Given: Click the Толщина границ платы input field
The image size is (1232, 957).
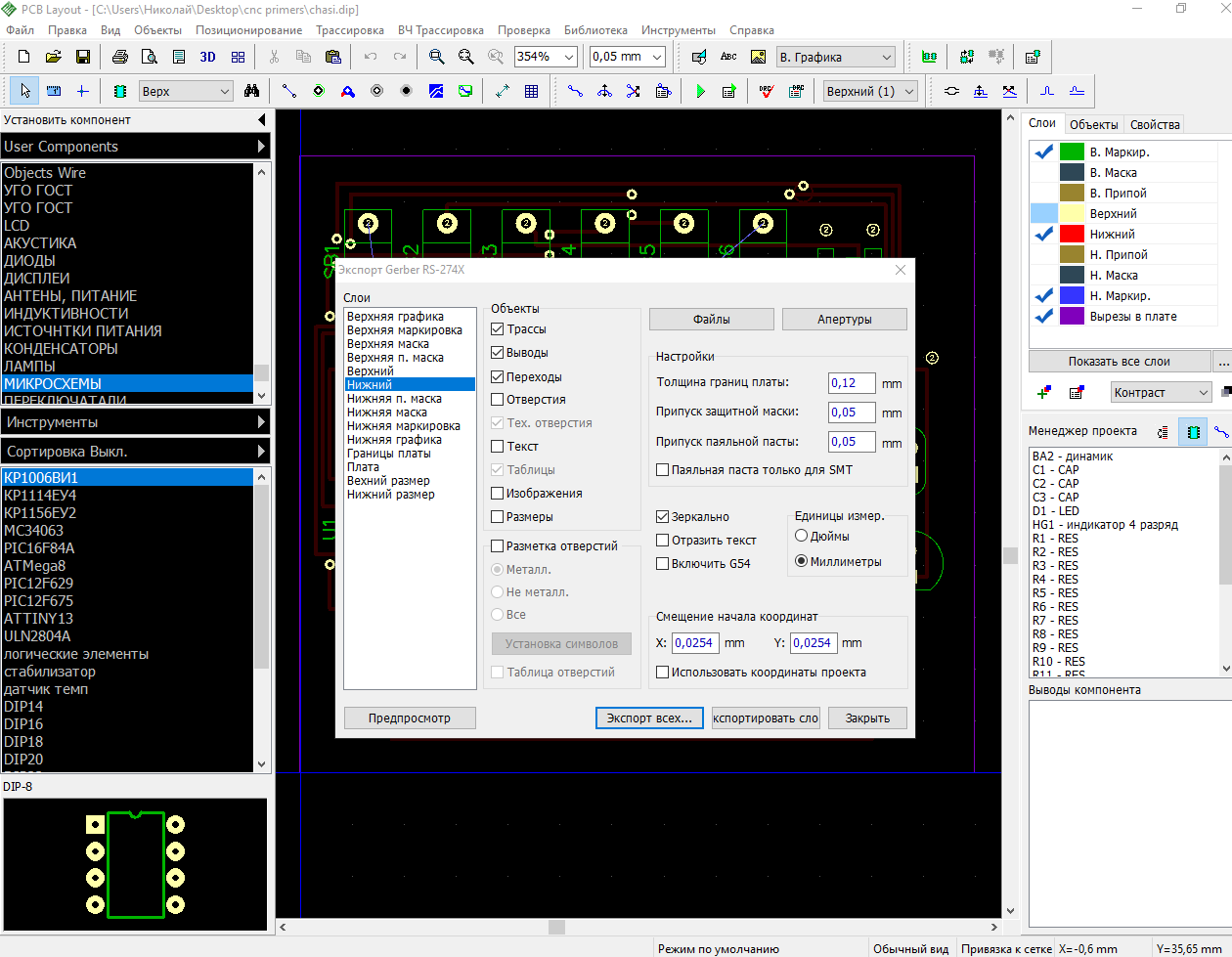Looking at the screenshot, I should coord(851,383).
